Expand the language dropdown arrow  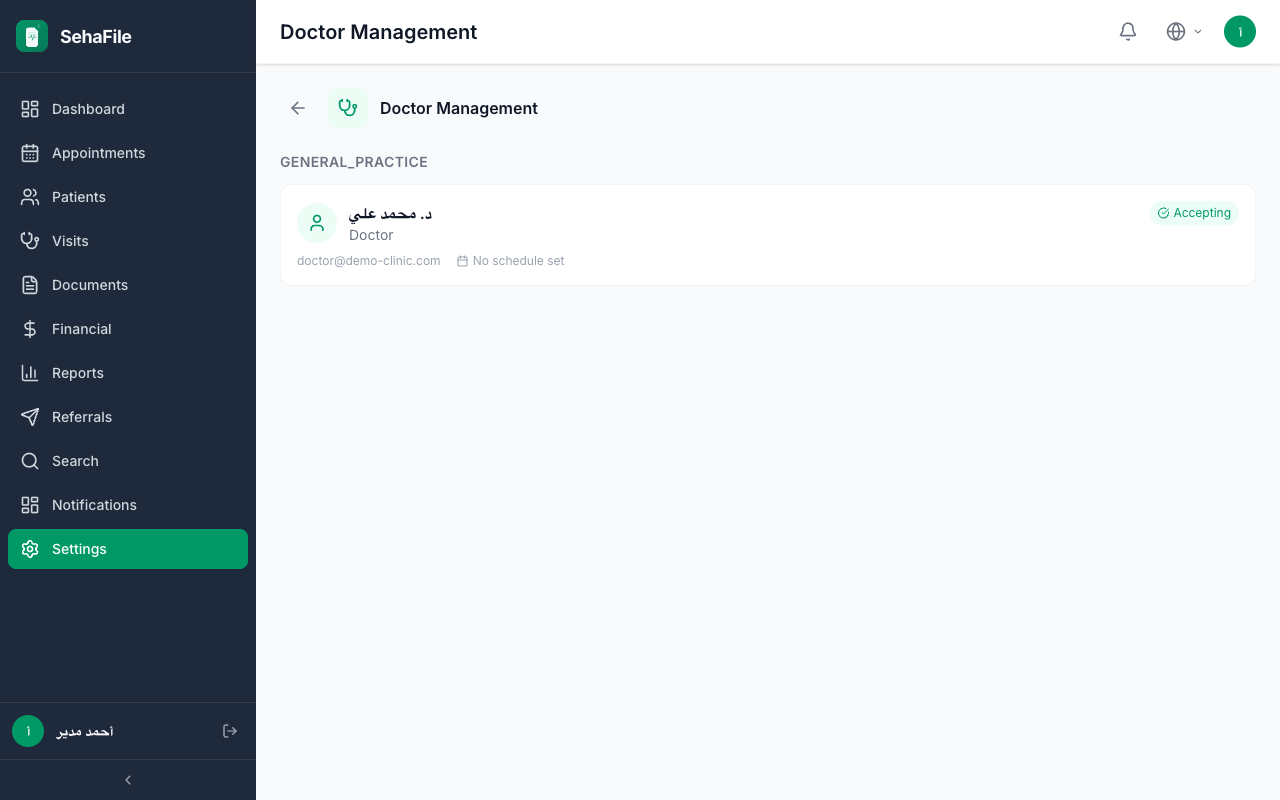[x=1198, y=32]
